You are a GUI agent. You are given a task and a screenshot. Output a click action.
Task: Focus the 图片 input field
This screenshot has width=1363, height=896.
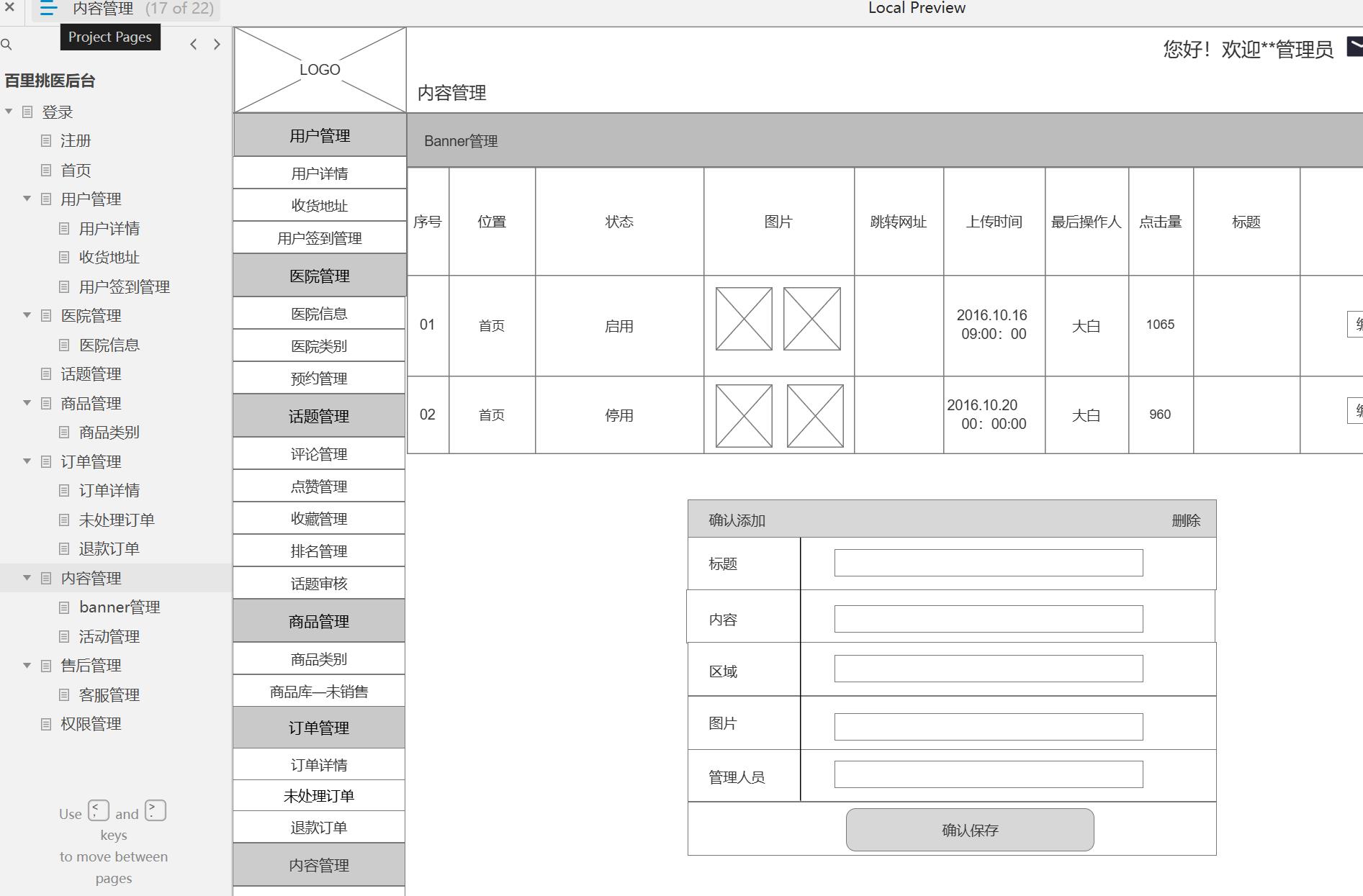989,727
